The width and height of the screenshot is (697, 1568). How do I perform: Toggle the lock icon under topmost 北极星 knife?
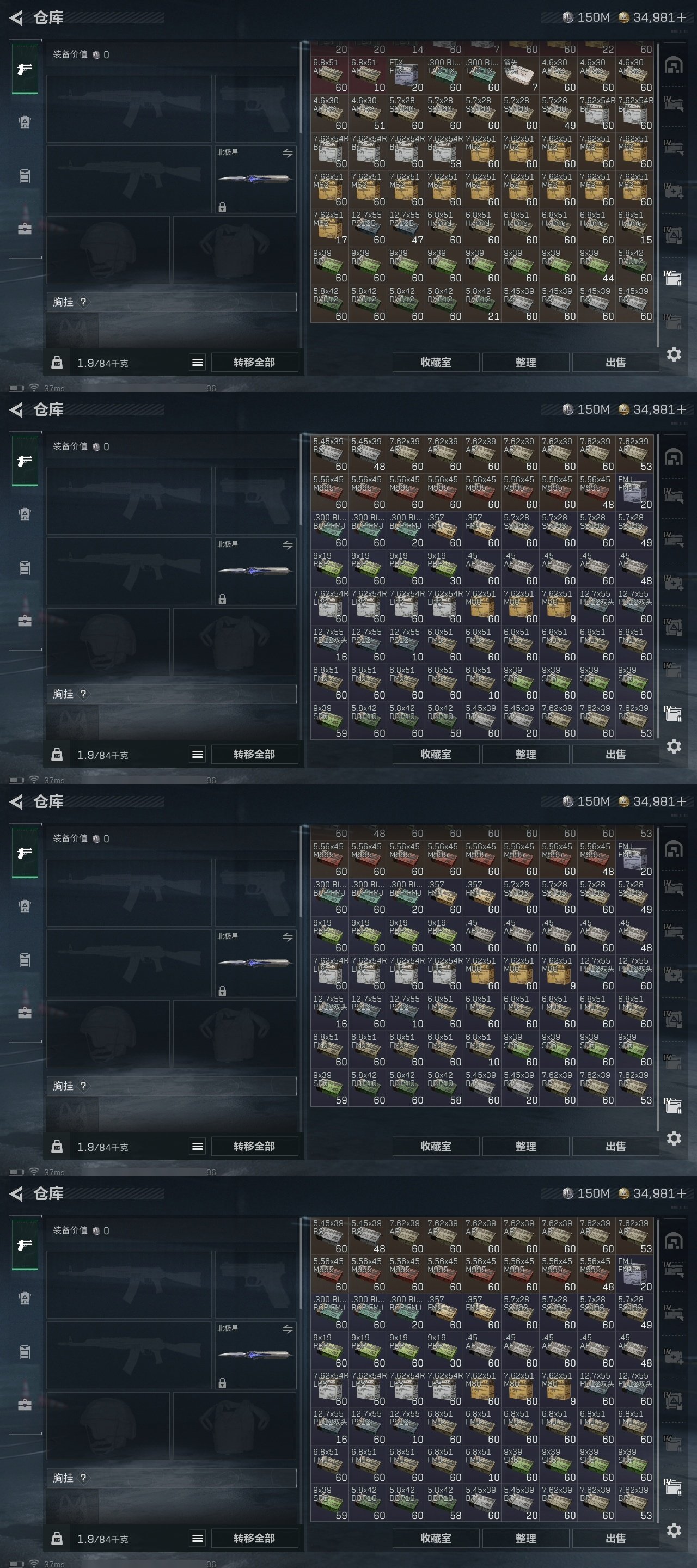pyautogui.click(x=222, y=207)
